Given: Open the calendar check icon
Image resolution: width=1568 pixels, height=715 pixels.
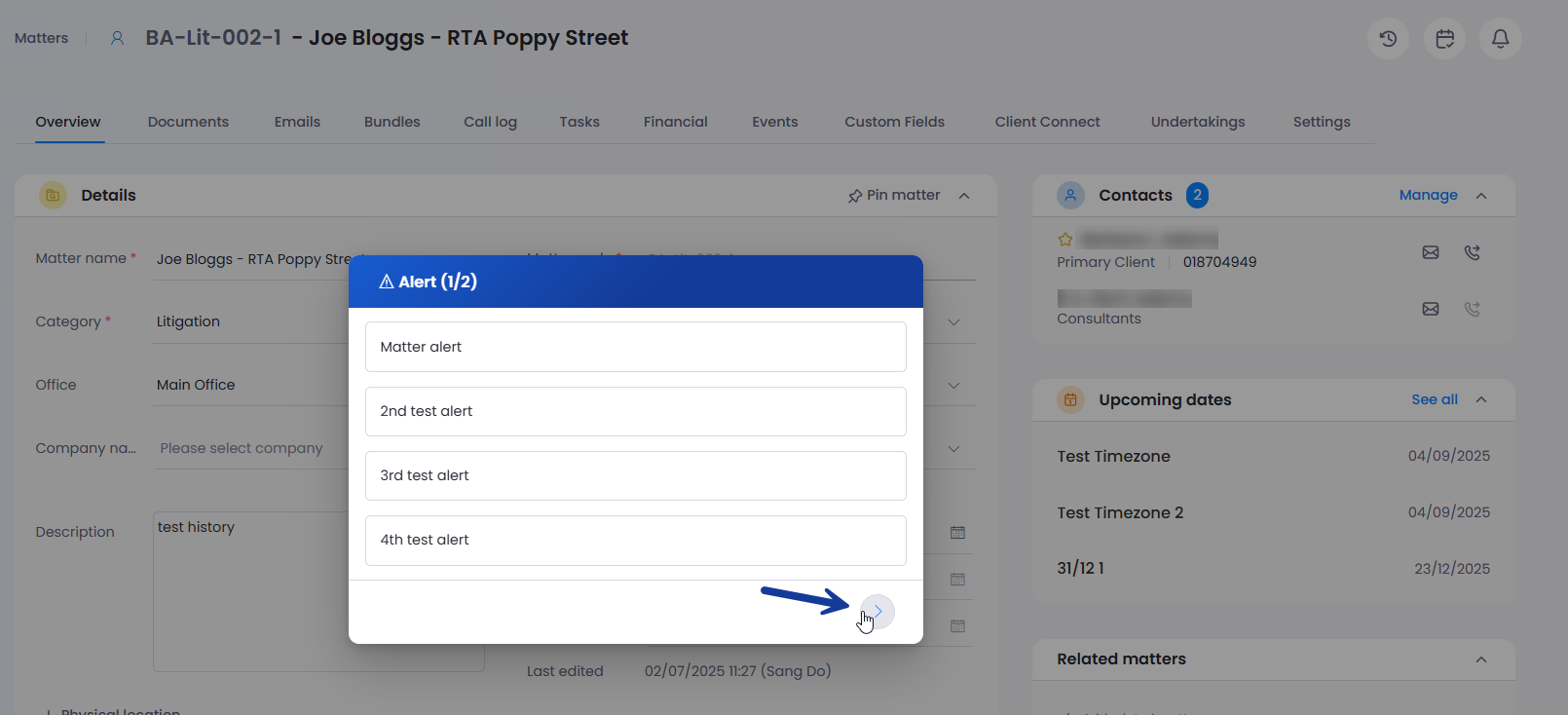Looking at the screenshot, I should pos(1444,39).
